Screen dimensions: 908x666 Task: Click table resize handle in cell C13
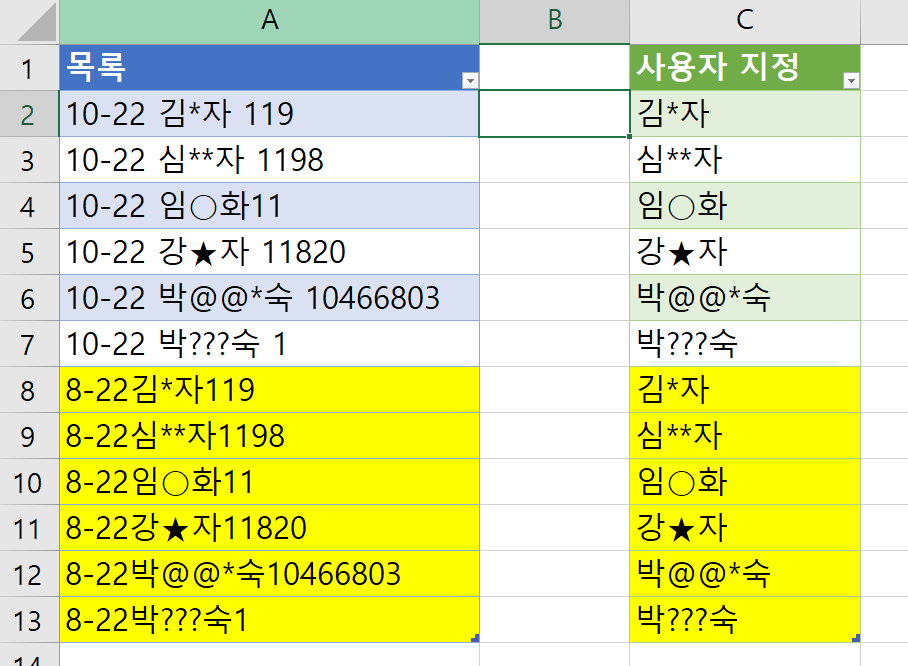click(x=857, y=638)
